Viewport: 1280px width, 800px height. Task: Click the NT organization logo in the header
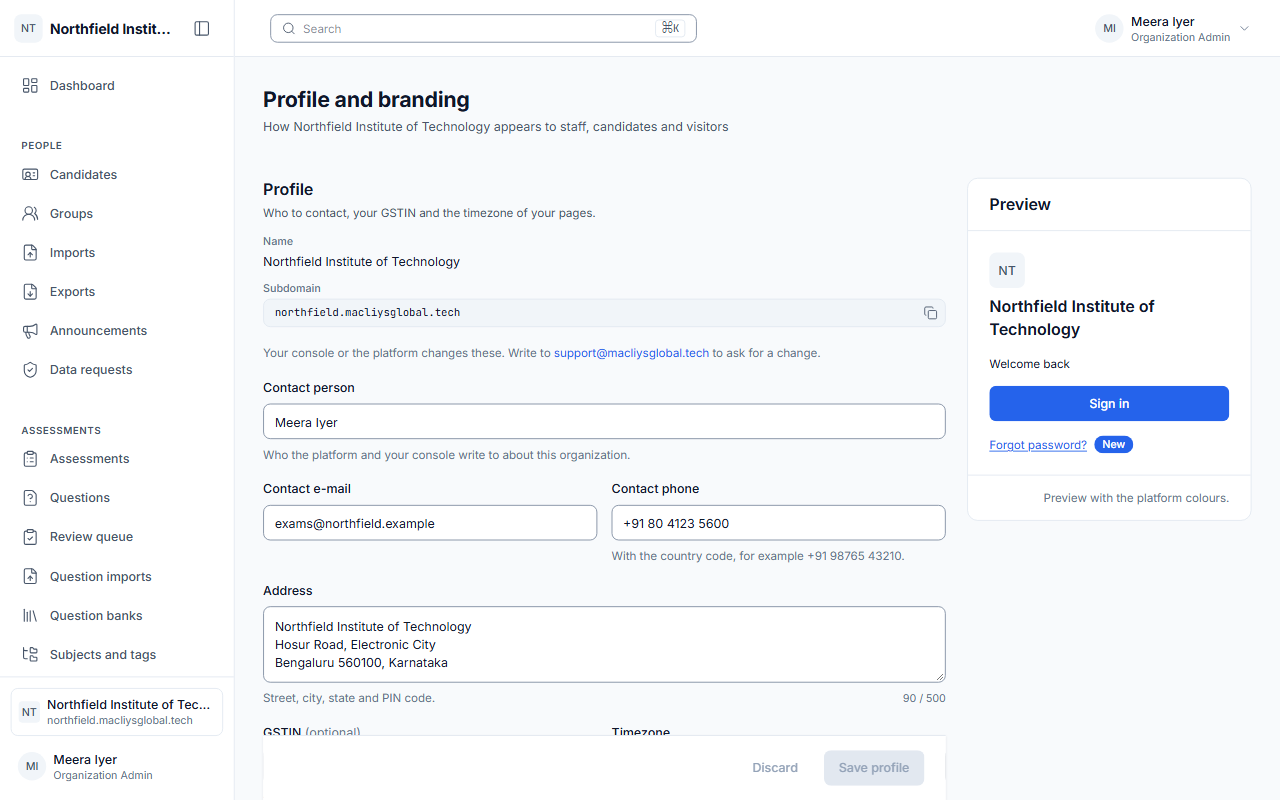tap(29, 29)
